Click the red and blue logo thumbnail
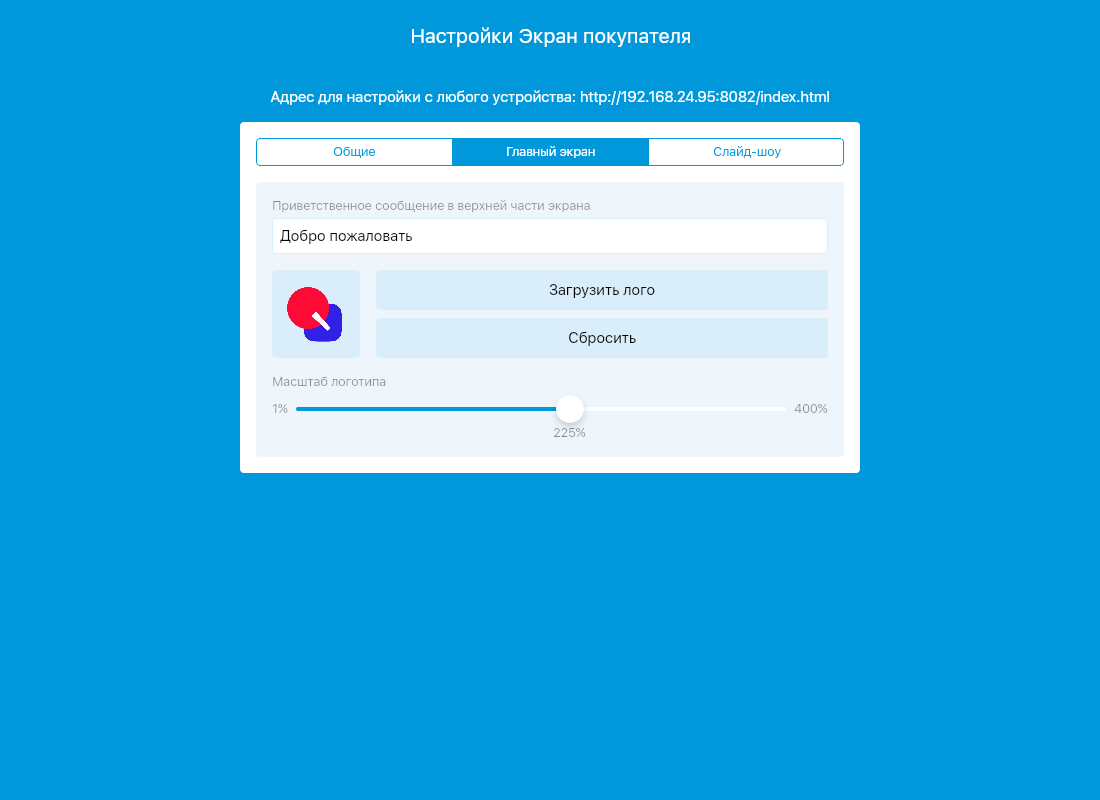This screenshot has height=800, width=1100. [x=316, y=313]
